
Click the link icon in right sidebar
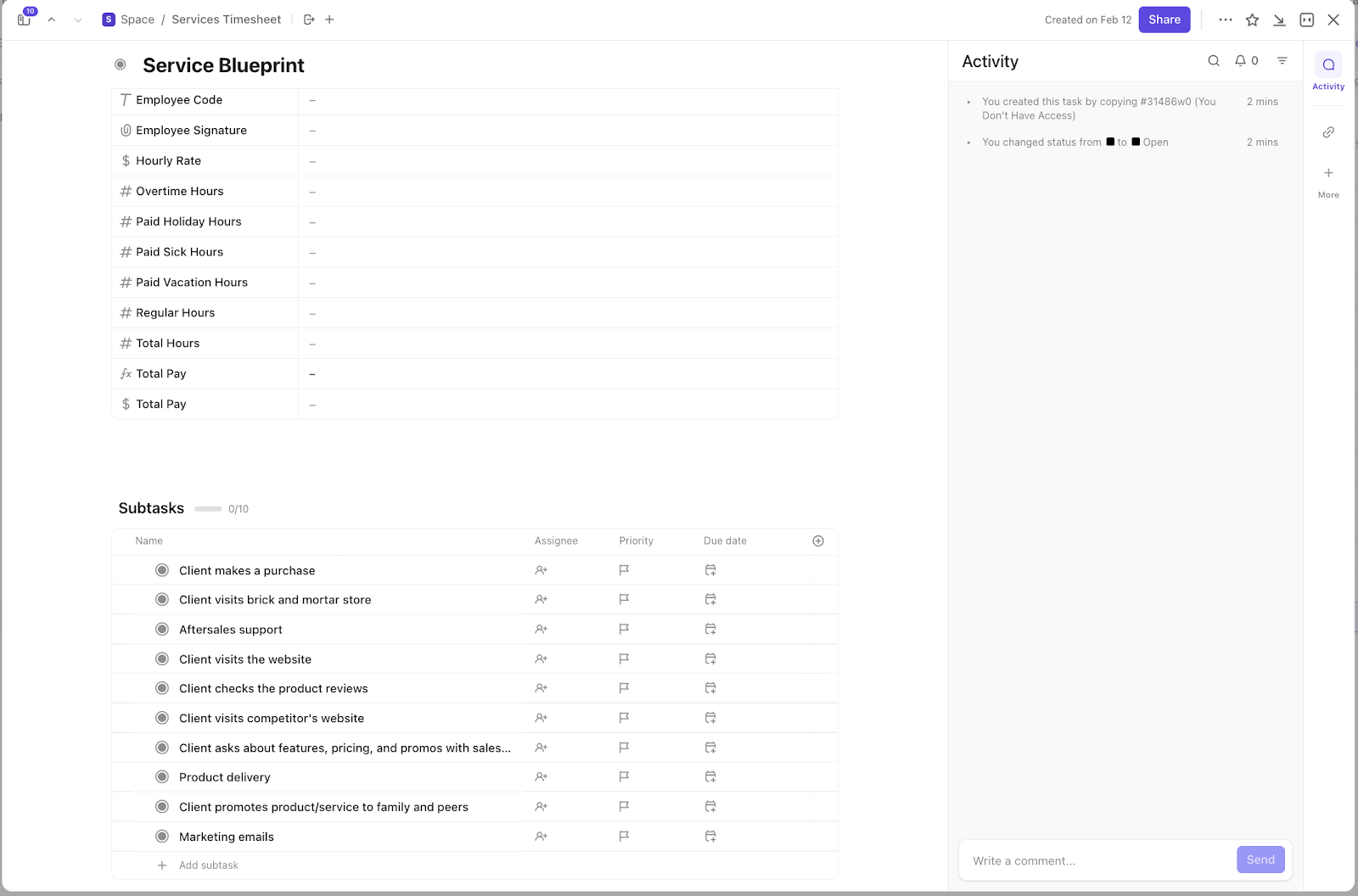point(1328,132)
